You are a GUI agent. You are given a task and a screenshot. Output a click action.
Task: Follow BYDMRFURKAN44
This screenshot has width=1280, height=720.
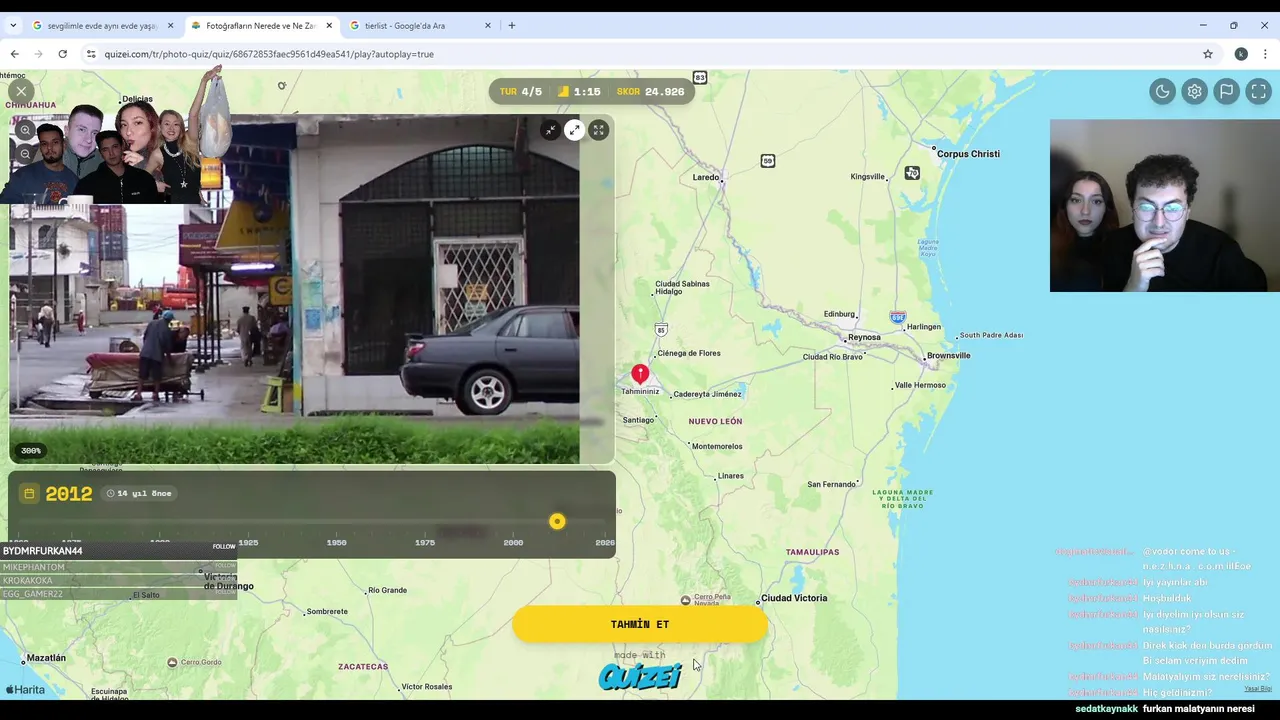224,547
